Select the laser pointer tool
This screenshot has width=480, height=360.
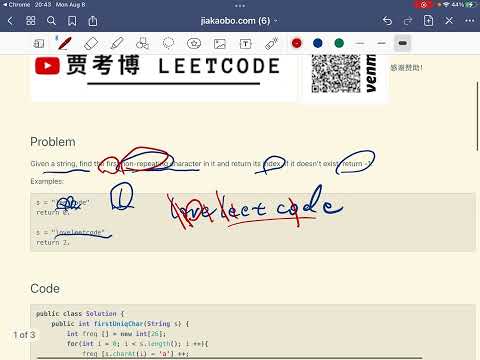tap(271, 43)
